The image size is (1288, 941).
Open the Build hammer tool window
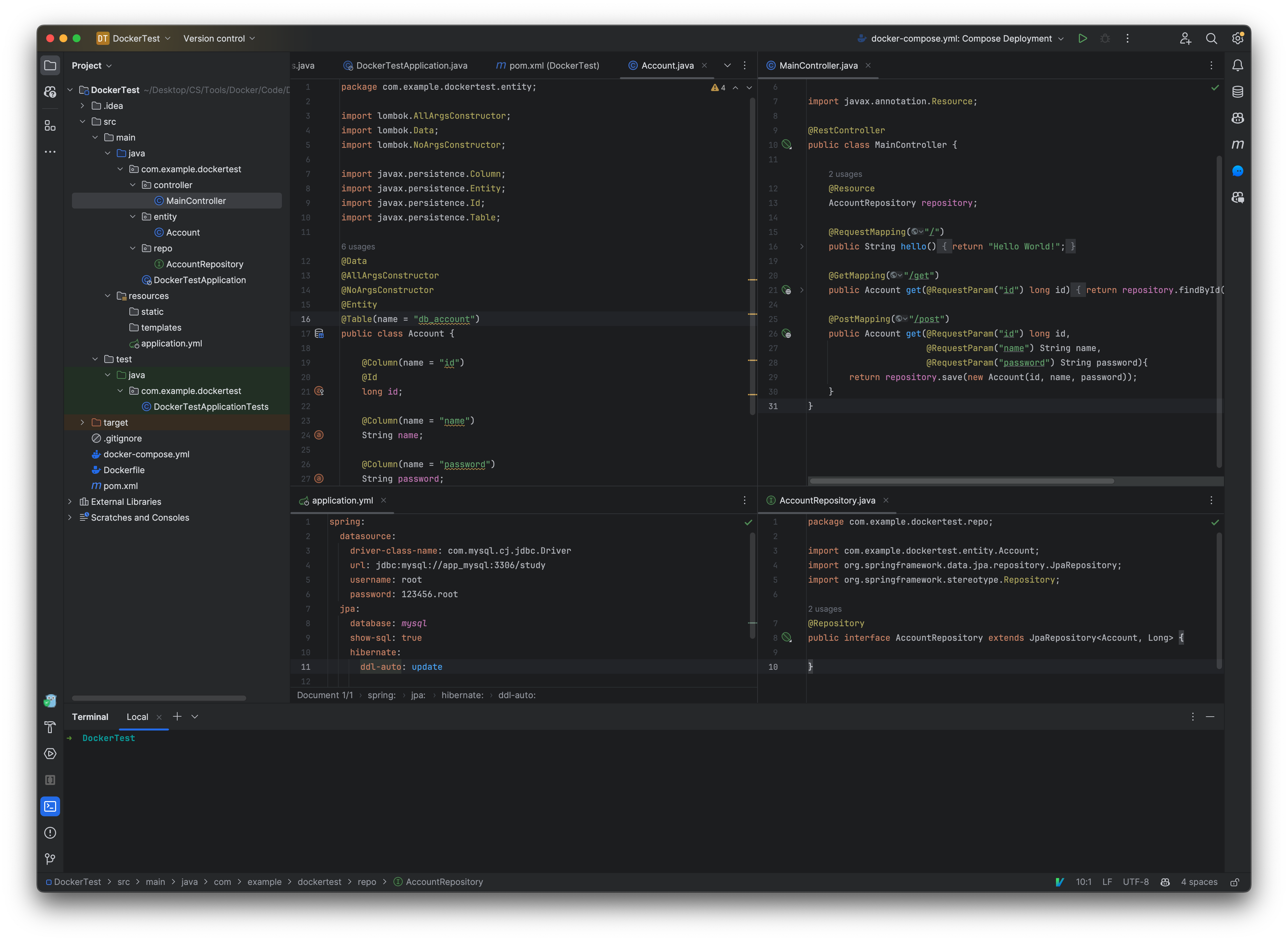50,728
